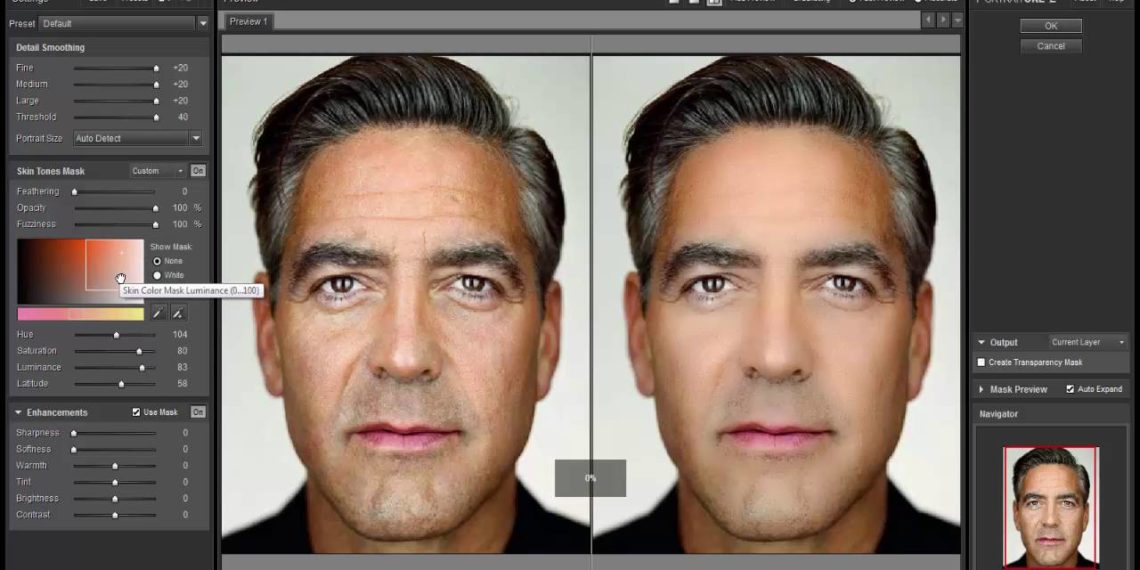Viewport: 1140px width, 570px height.
Task: Adjust the Threshold slider
Action: [x=115, y=117]
